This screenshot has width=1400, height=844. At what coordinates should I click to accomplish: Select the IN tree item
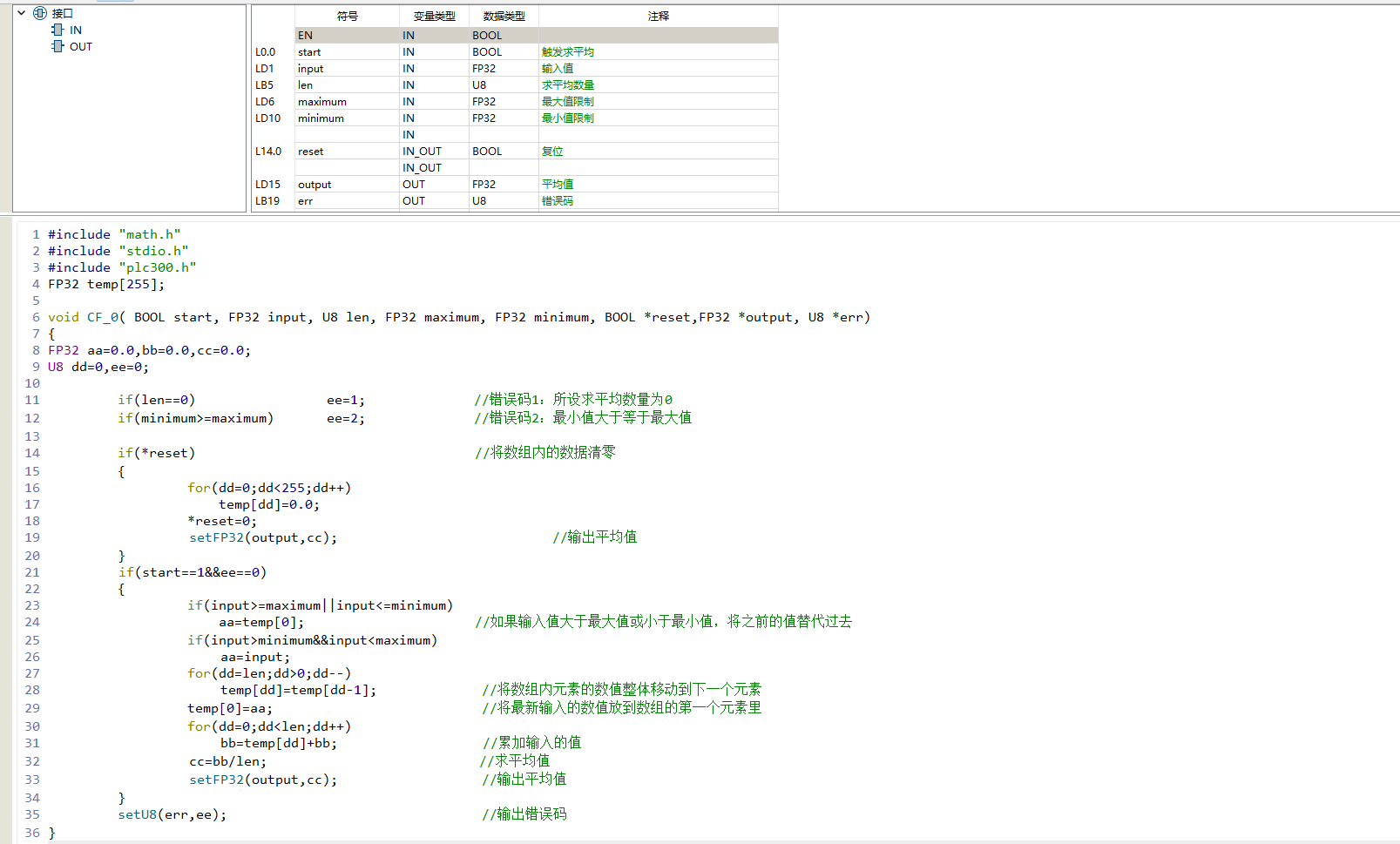(x=76, y=30)
